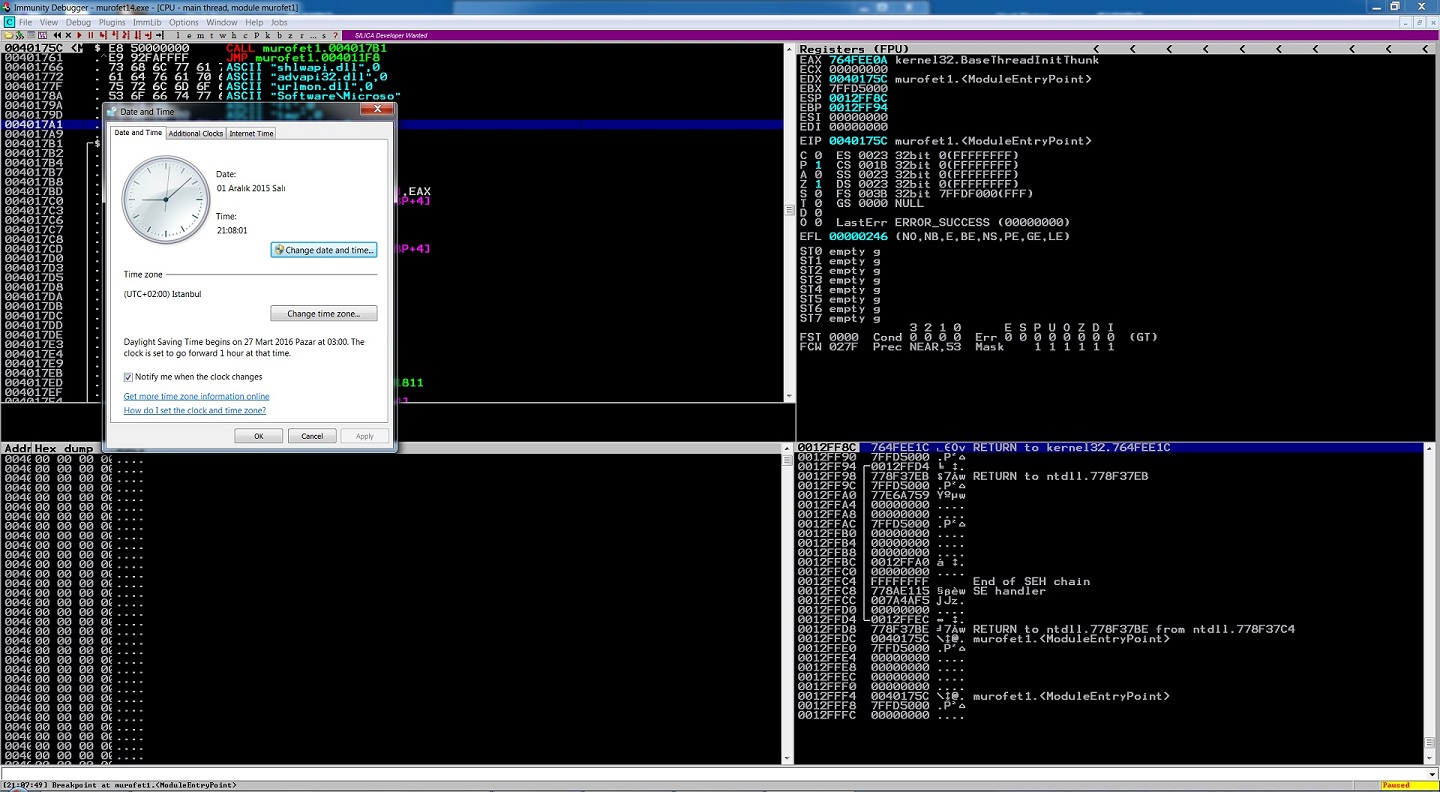Screen dimensions: 1440x792
Task: Click the 'C' CPU window icon in the menu bar
Action: tap(8, 22)
